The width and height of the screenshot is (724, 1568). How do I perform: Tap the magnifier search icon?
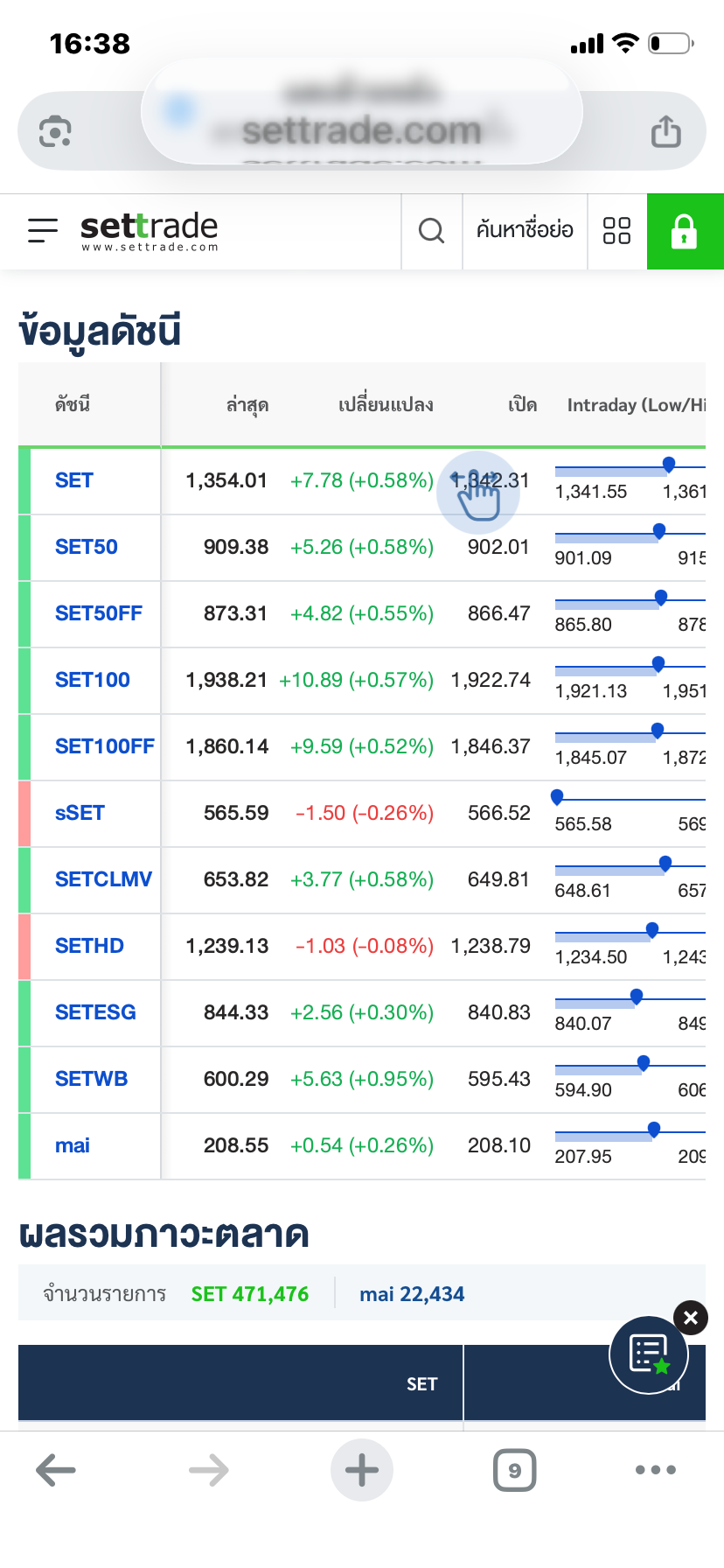pos(431,231)
